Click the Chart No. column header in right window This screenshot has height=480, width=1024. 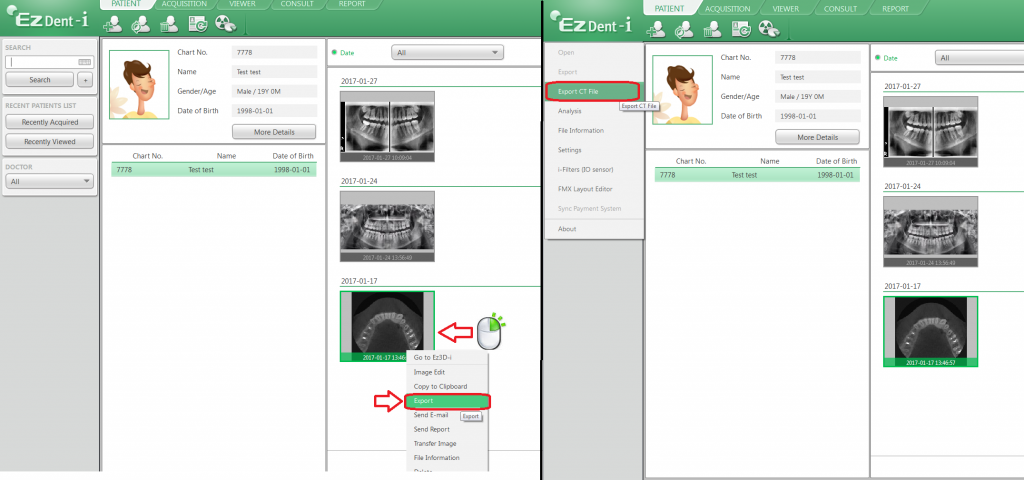click(x=691, y=161)
